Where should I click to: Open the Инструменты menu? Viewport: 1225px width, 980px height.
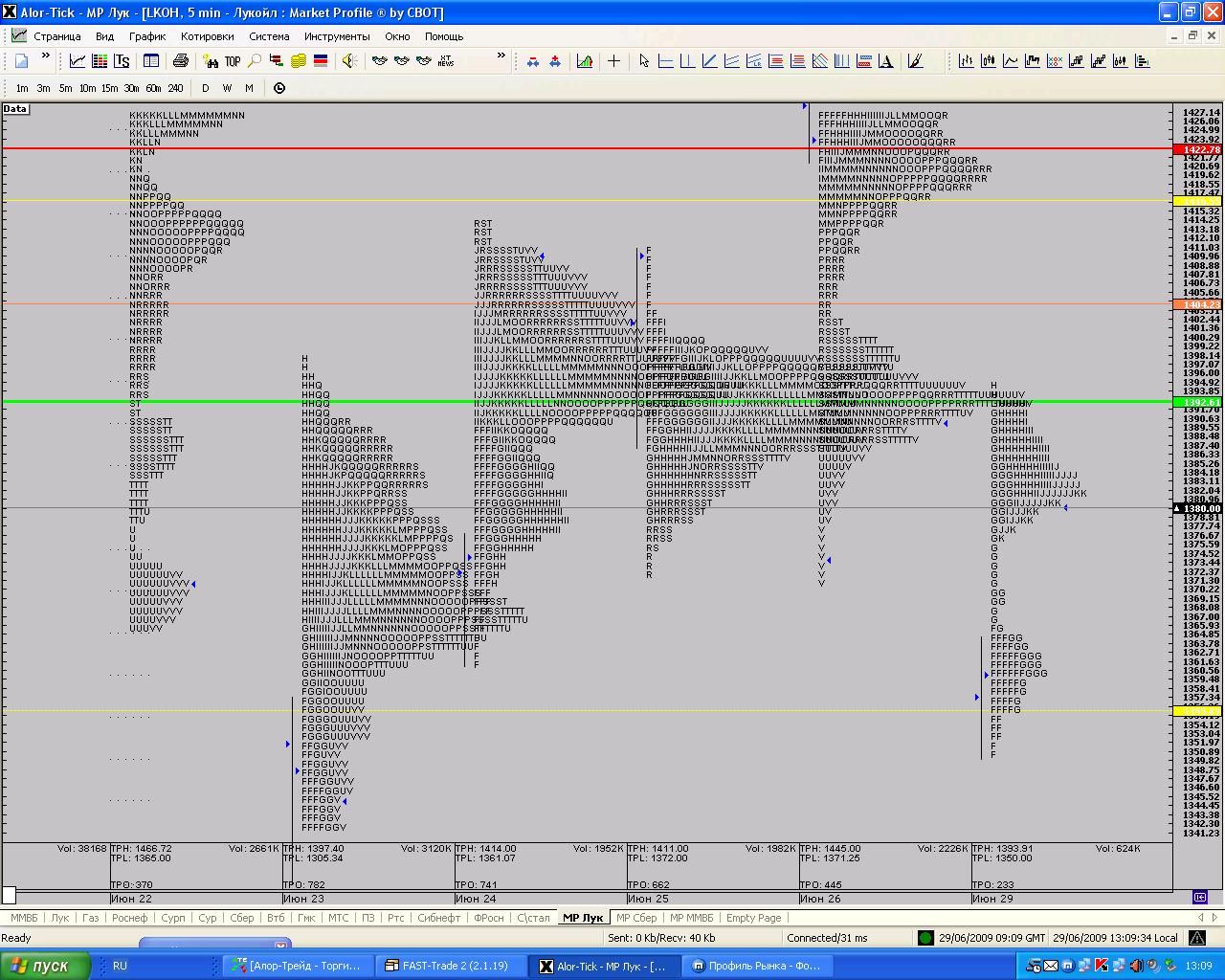point(337,36)
